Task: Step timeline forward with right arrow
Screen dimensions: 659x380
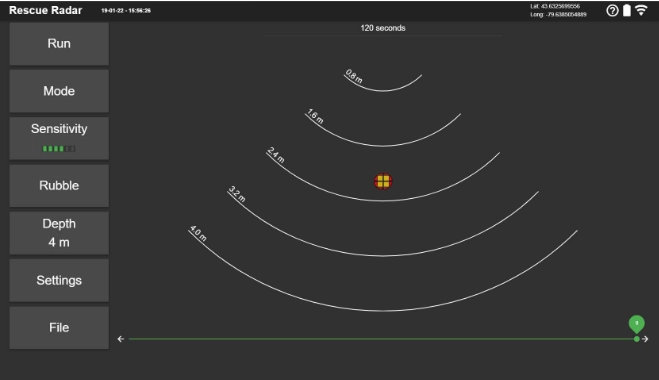Action: coord(646,339)
